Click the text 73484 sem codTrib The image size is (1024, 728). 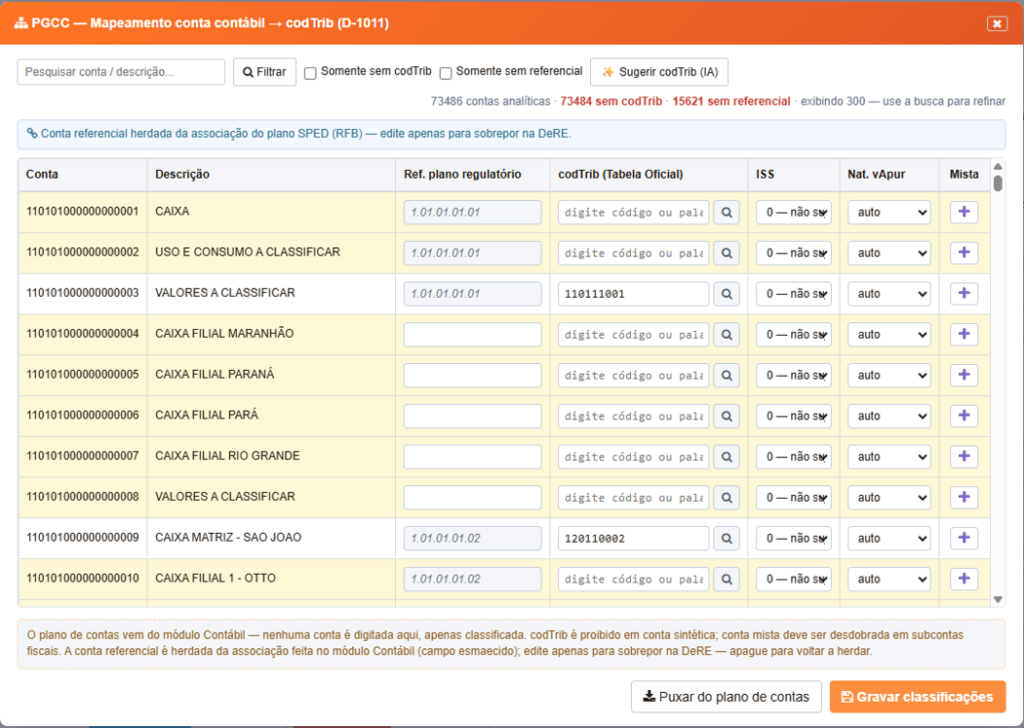point(611,101)
